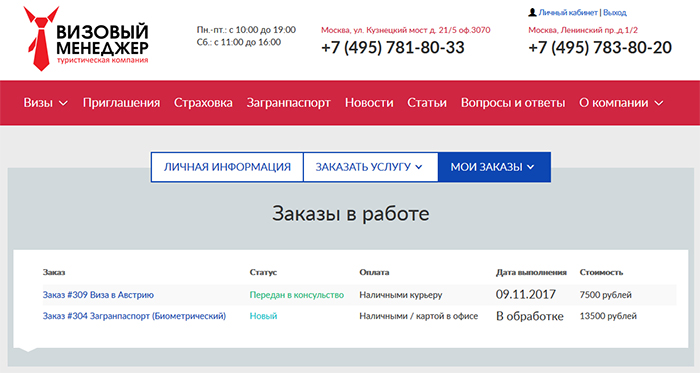Viewport: 700px width, 373px height.
Task: Click the user profile icon near Личный кабинет
Action: click(x=532, y=12)
